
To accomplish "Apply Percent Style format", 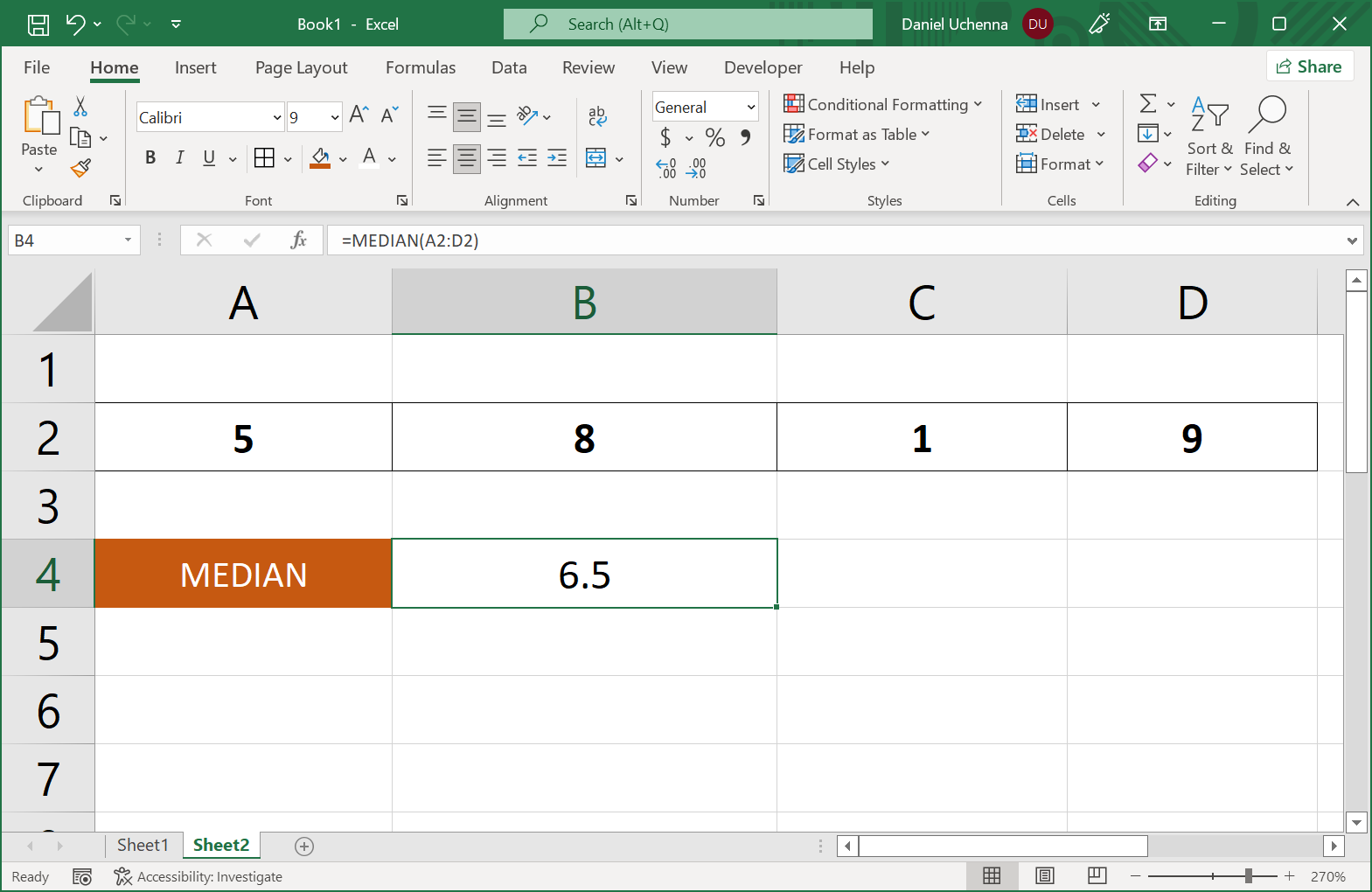I will [x=715, y=137].
